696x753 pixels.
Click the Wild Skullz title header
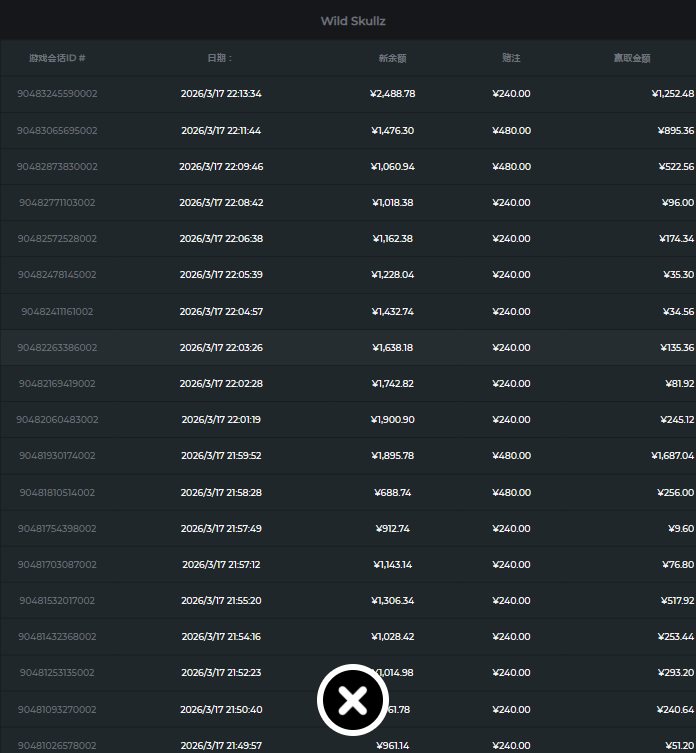(x=352, y=21)
